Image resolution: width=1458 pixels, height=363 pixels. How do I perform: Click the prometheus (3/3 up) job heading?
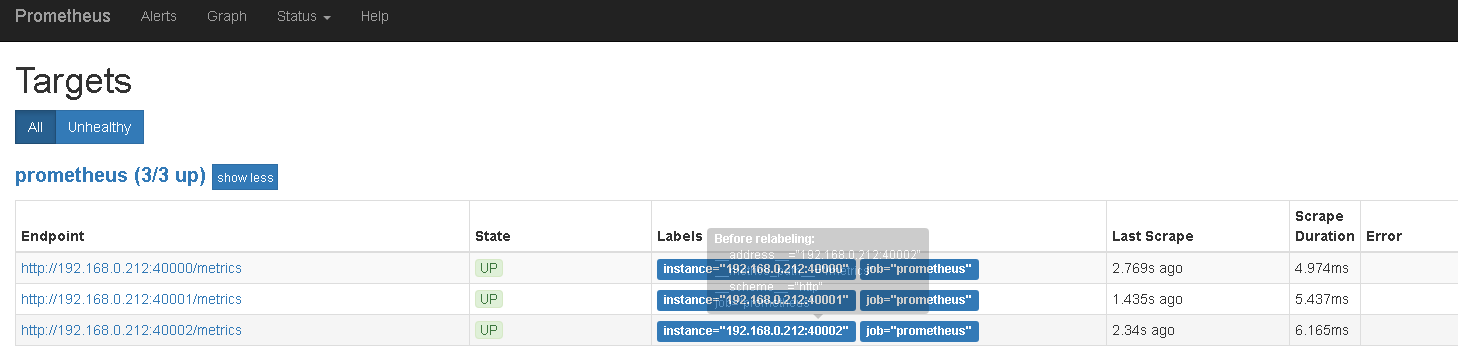pos(110,176)
